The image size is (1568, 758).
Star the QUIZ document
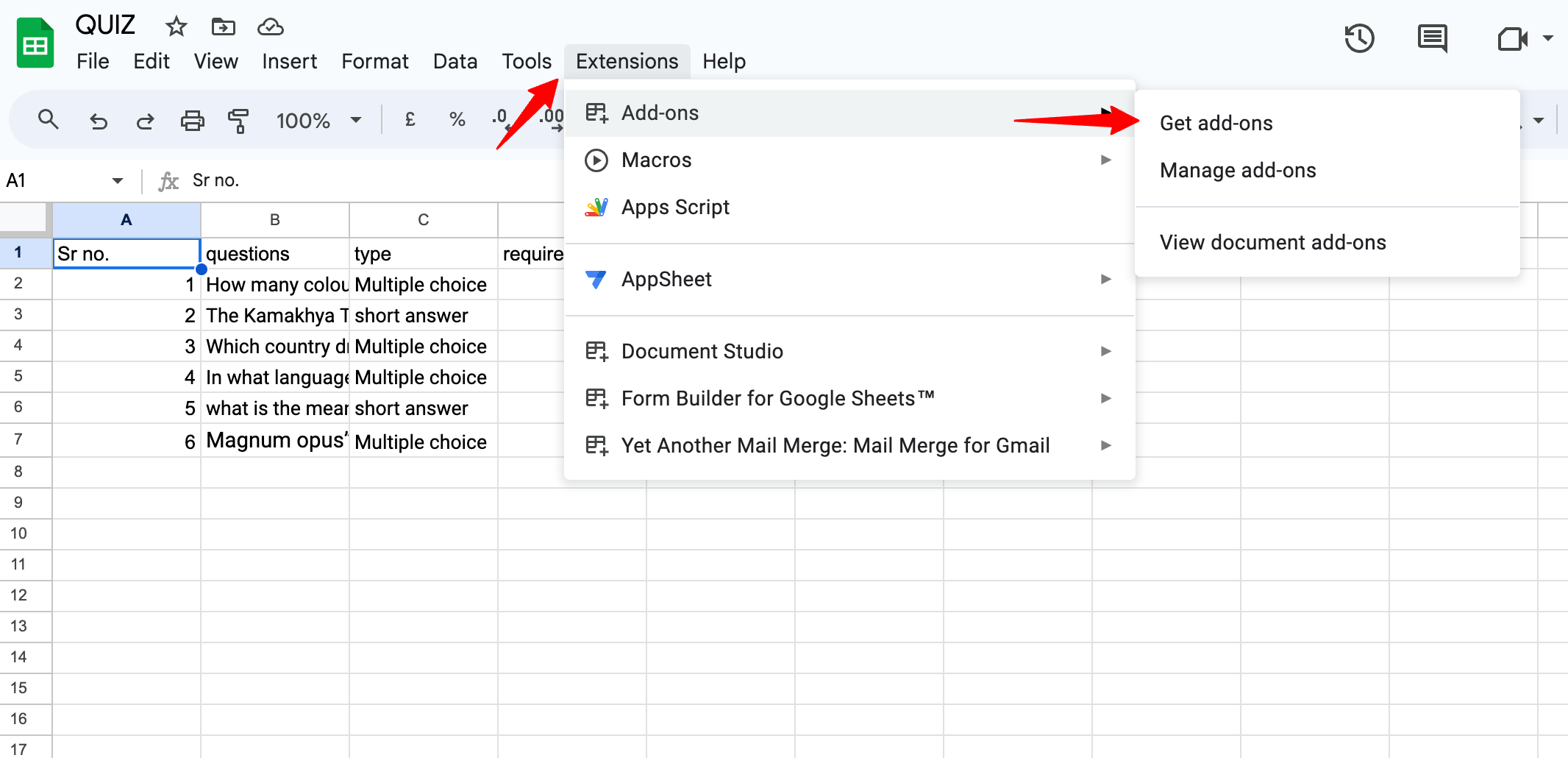pyautogui.click(x=176, y=27)
